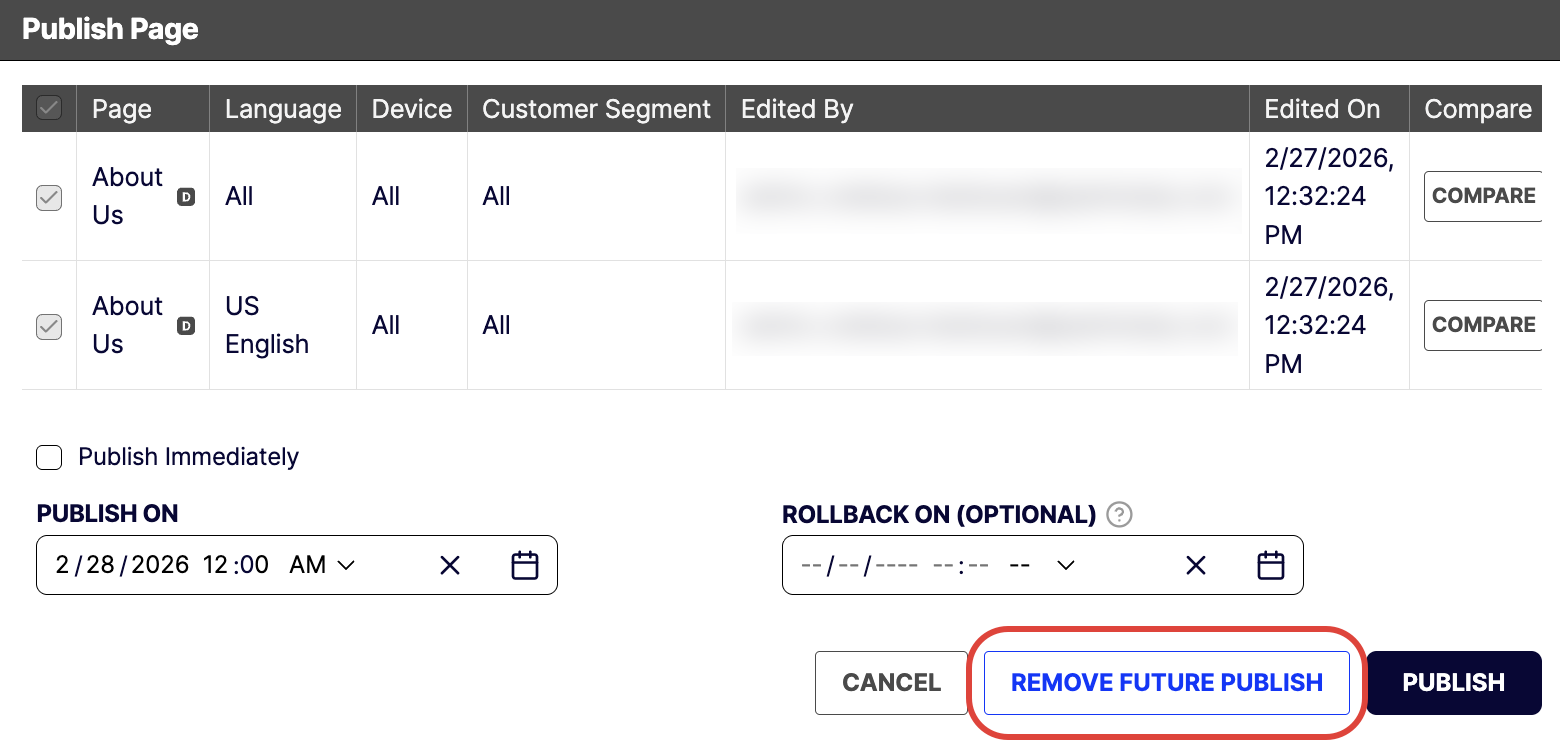
Task: Click the D badge next to first About Us
Action: pyautogui.click(x=186, y=197)
